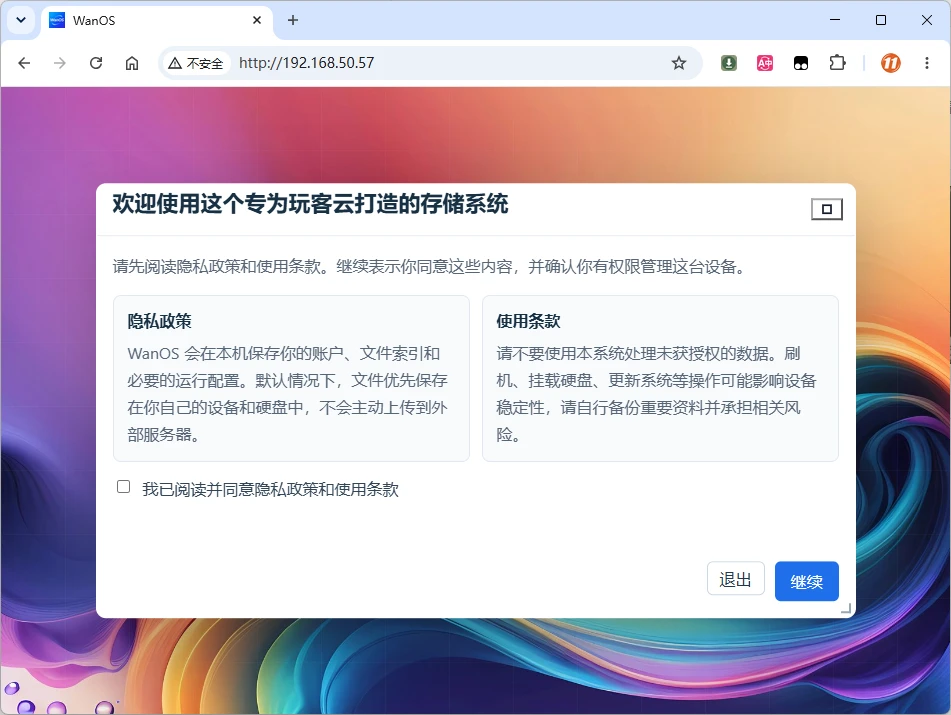This screenshot has width=951, height=715.
Task: Open a new tab with plus button
Action: coord(293,20)
